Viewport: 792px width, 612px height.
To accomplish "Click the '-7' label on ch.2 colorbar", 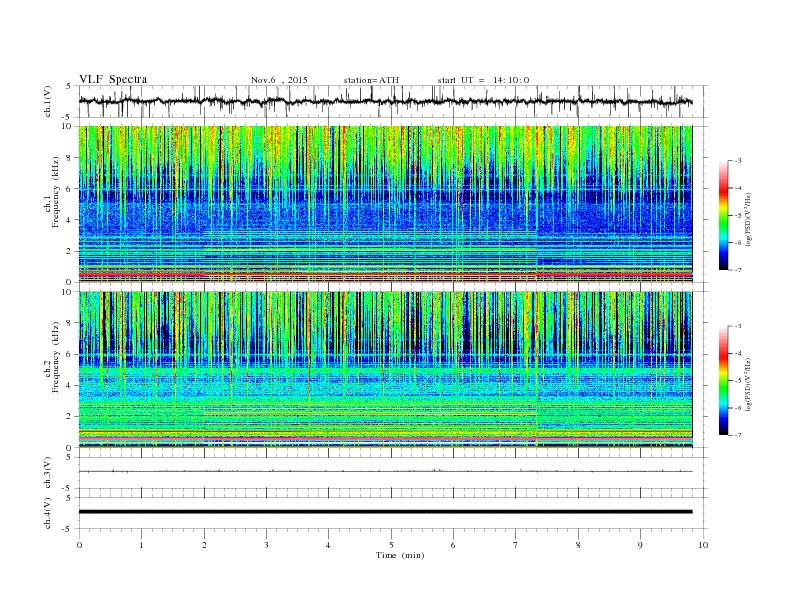I will tap(737, 435).
